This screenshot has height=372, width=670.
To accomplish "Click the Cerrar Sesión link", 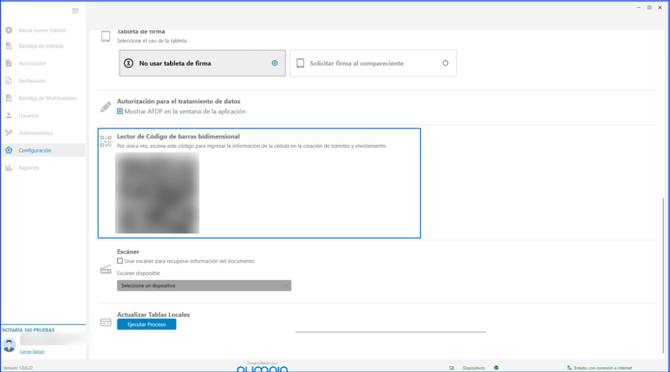I will [32, 352].
